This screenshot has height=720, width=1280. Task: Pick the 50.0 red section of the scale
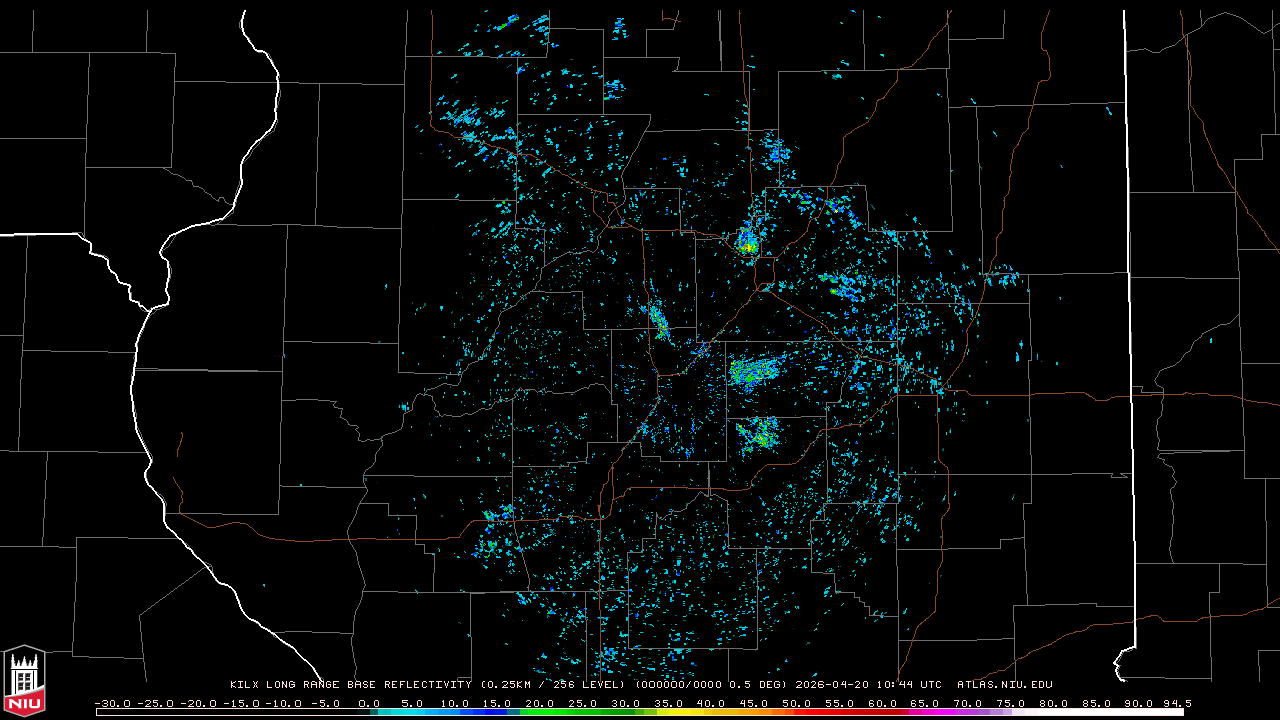tap(797, 712)
